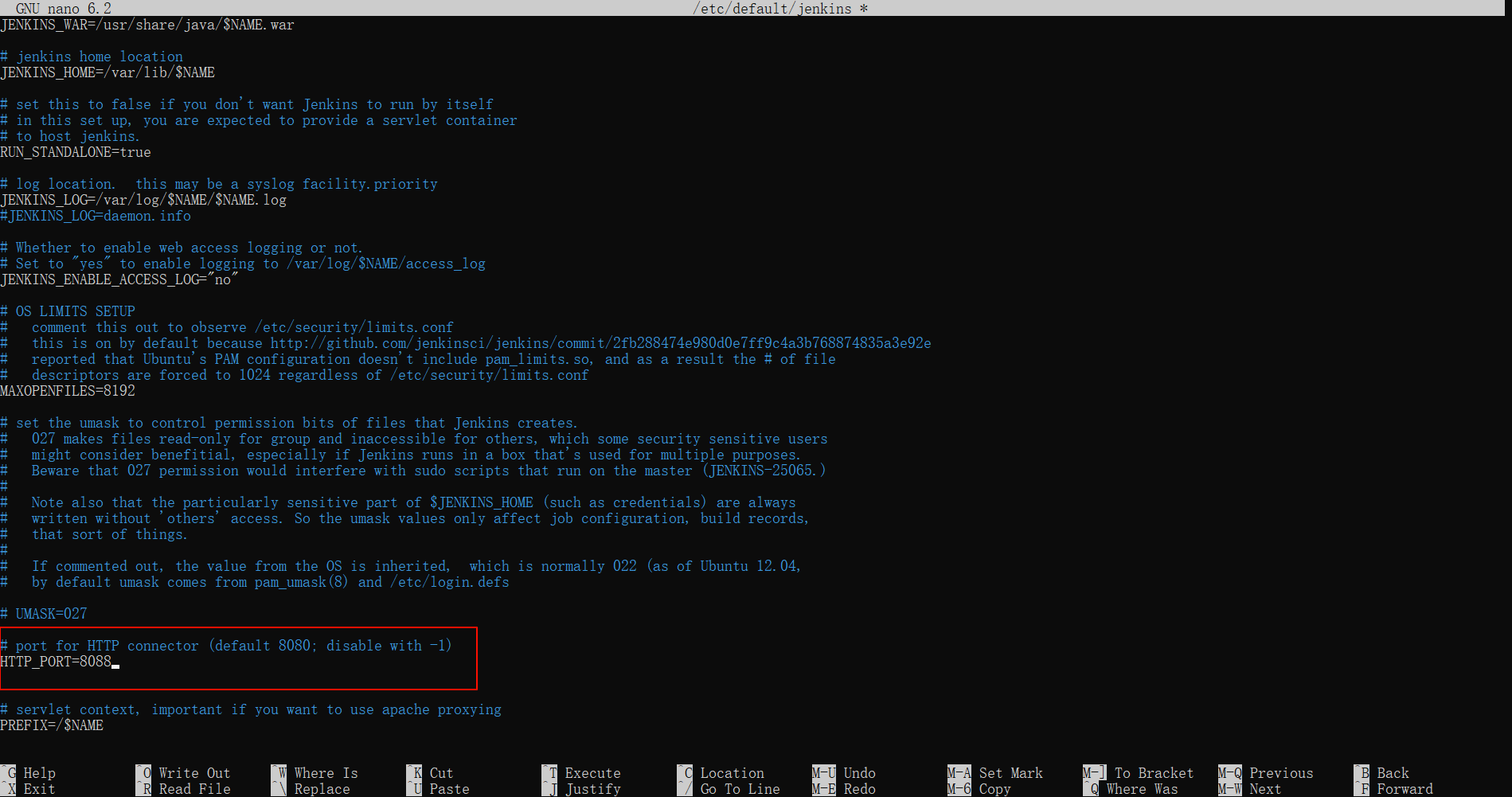Place cursor on JENKINS_ENABLE_ACCESS_LOG="no" line

coord(119,279)
